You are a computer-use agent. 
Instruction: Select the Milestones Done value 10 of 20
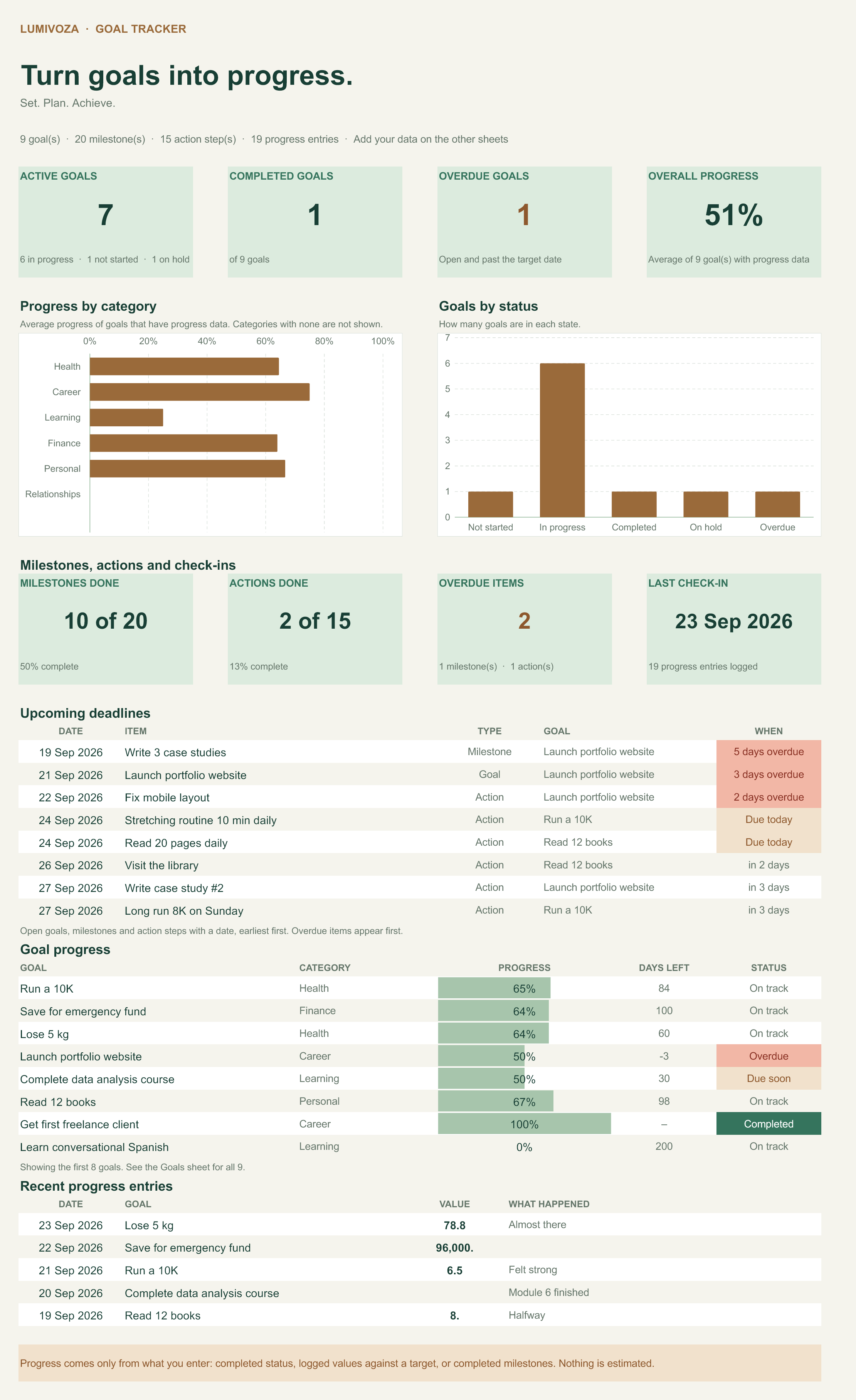coord(106,621)
